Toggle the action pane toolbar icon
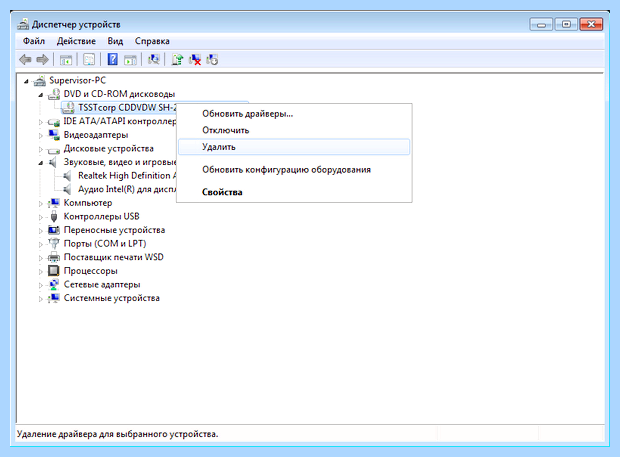This screenshot has width=620, height=457. pyautogui.click(x=130, y=60)
